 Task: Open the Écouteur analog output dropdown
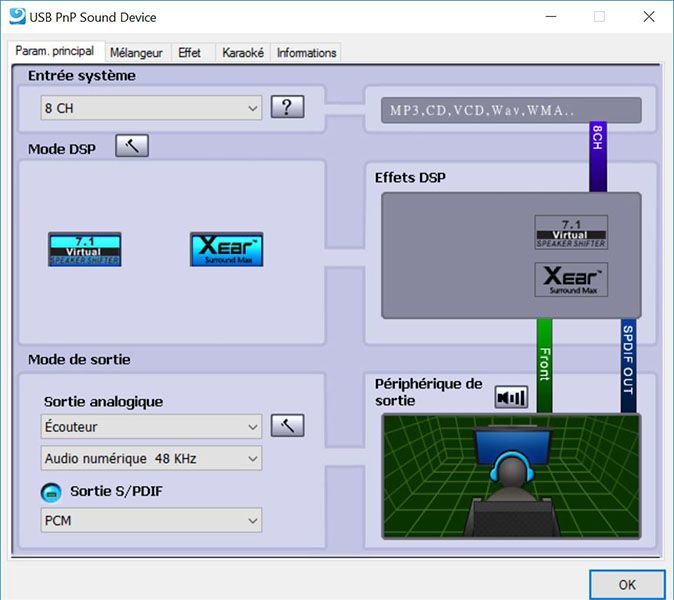152,427
